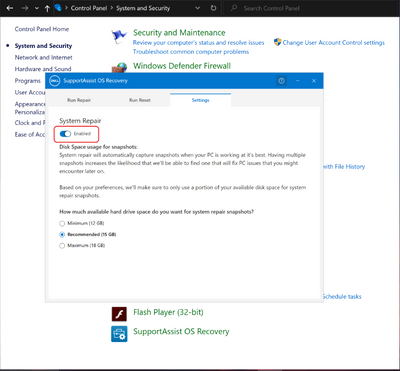Click the Control Panel breadcrumb segment
Image resolution: width=400 pixels, height=371 pixels.
90,8
